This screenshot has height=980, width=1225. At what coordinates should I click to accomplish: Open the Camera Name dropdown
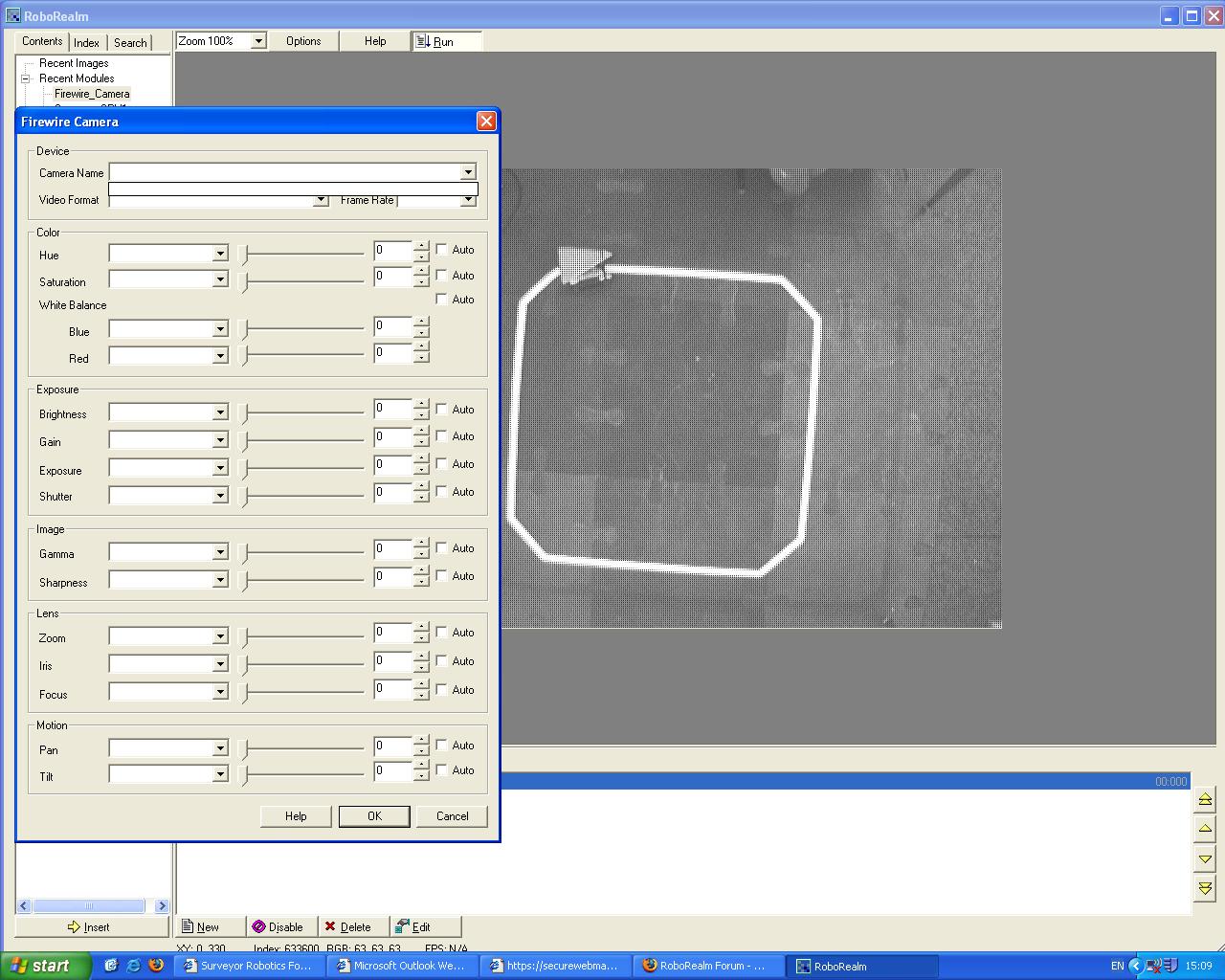(468, 172)
